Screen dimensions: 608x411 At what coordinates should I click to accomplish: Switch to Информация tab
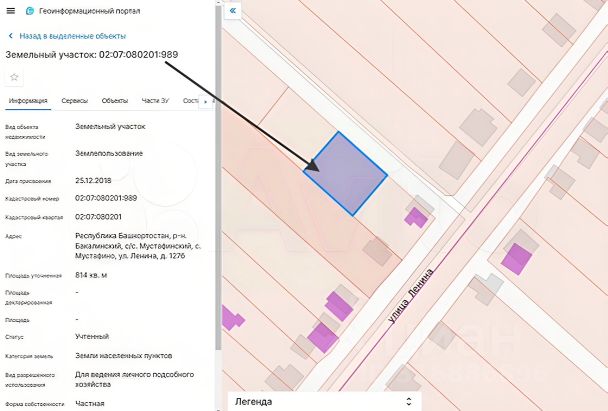click(28, 101)
